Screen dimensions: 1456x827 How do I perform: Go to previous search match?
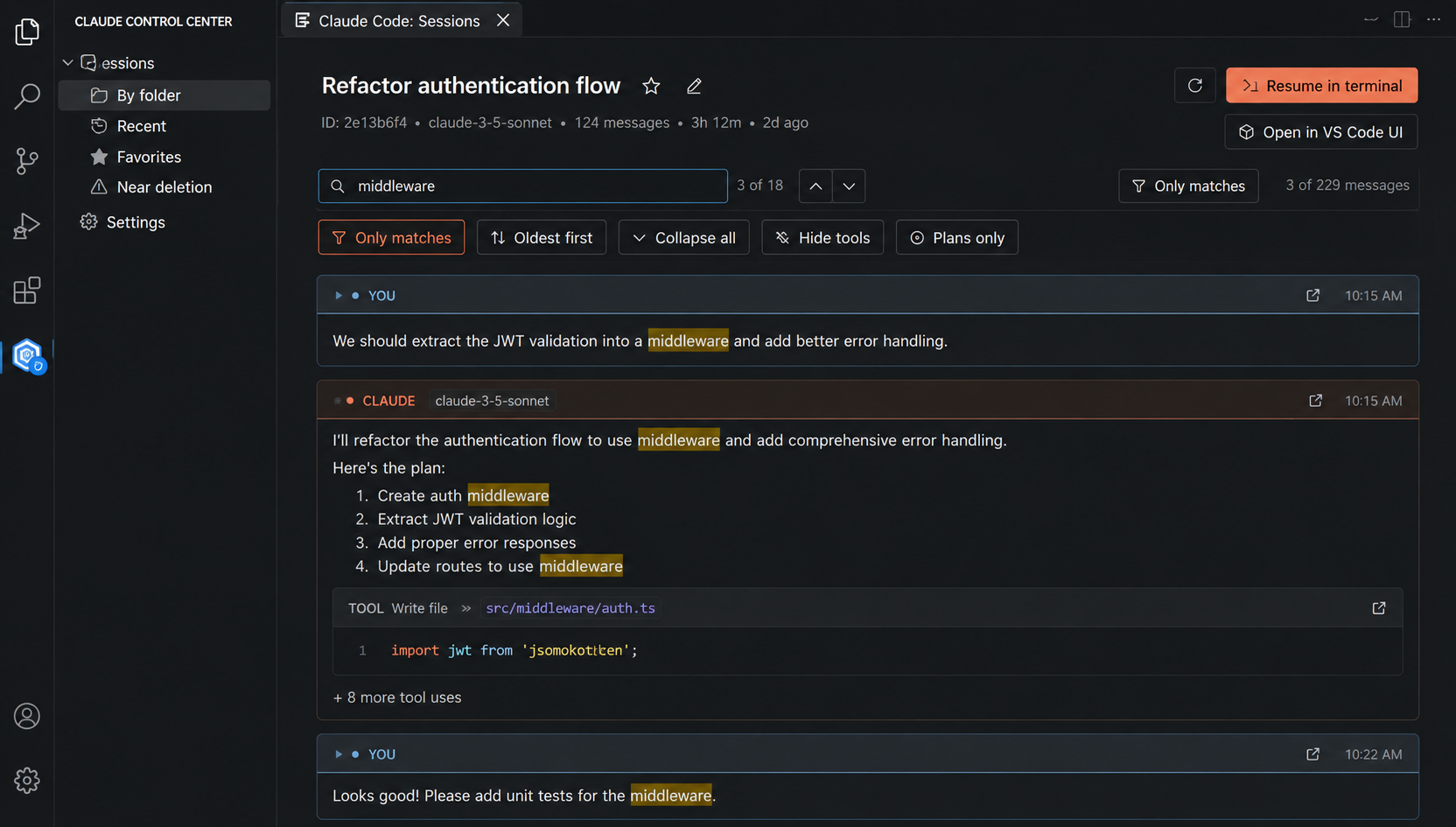815,186
